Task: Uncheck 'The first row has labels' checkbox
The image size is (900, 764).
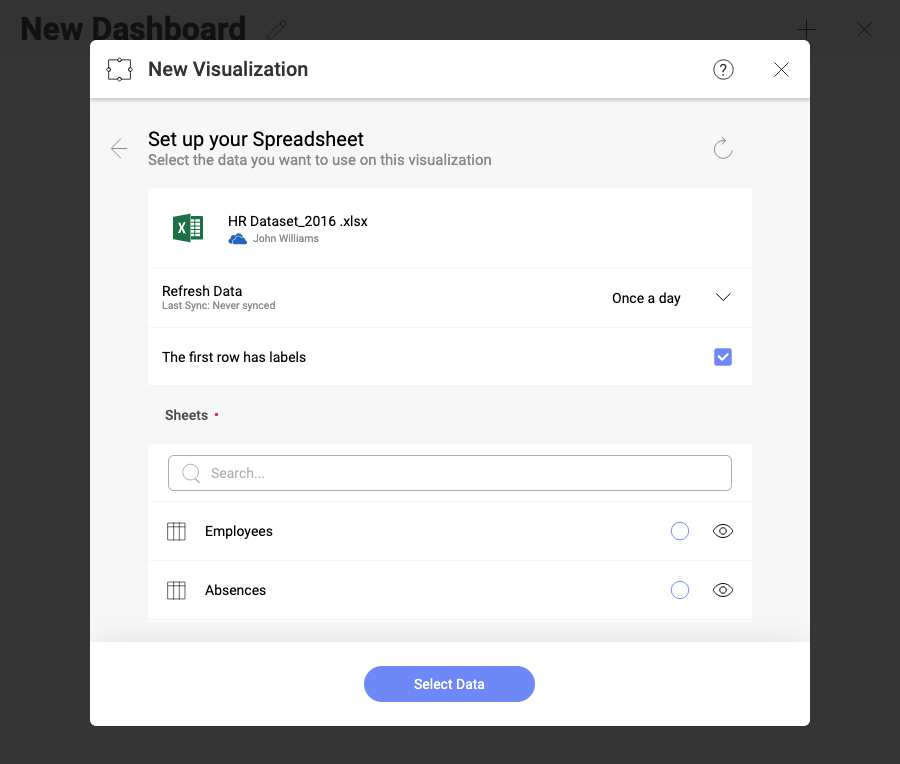Action: click(x=723, y=357)
